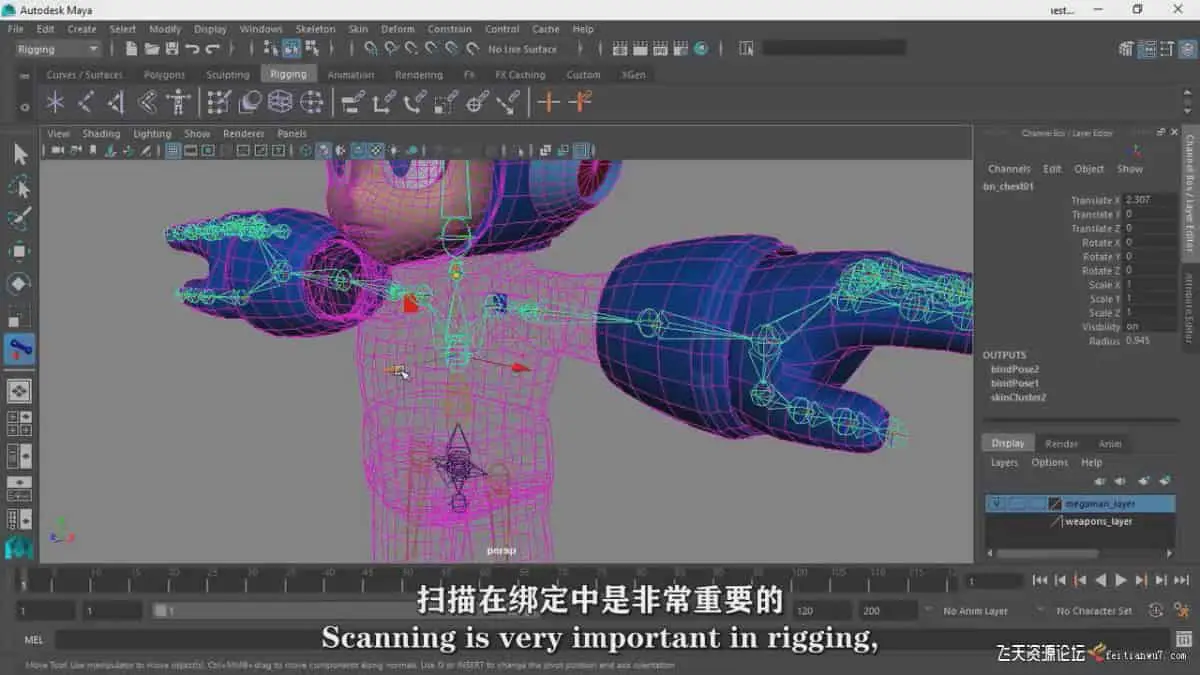Open the shelf options menu icon
The height and width of the screenshot is (675, 1200).
[x=24, y=106]
